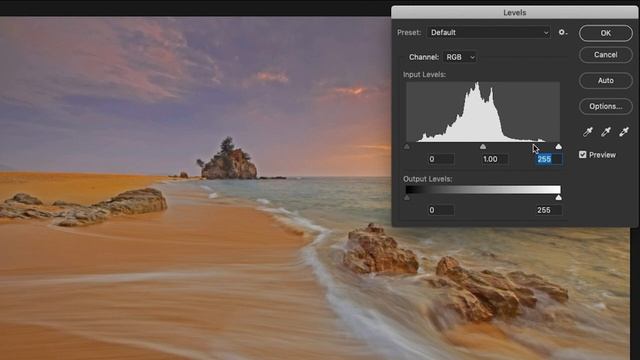Click the histogram graph in Input Levels
Image resolution: width=640 pixels, height=360 pixels.
pos(483,111)
